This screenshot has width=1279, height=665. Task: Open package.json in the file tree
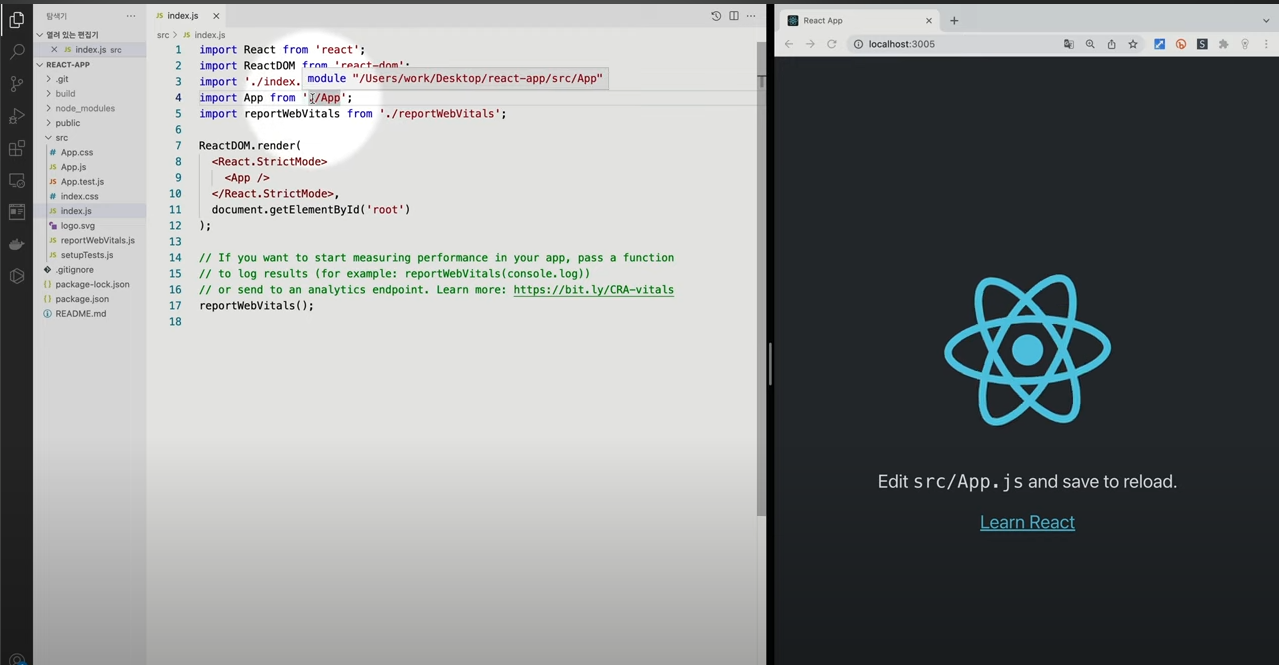click(x=82, y=299)
